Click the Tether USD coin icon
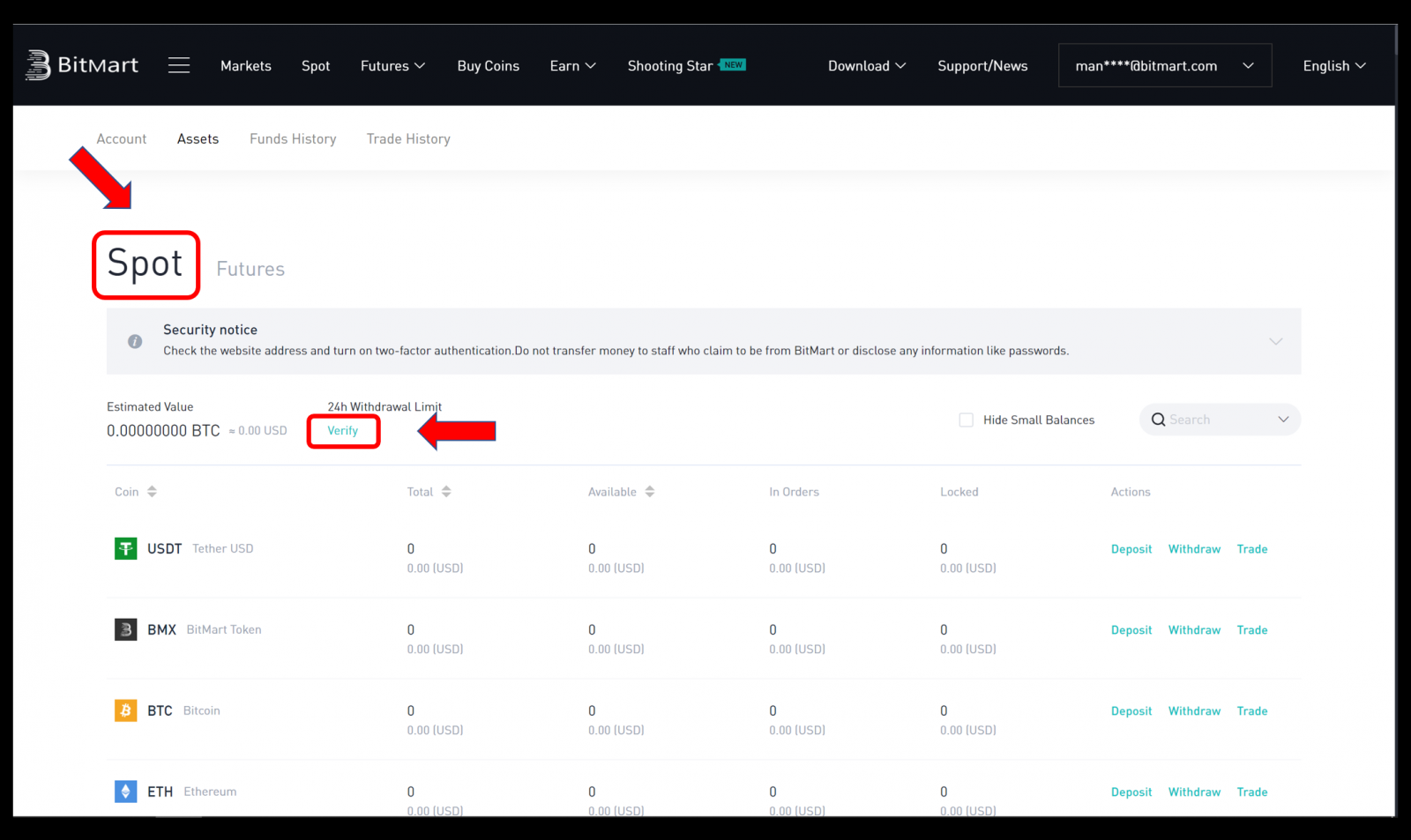This screenshot has width=1411, height=840. pos(125,548)
